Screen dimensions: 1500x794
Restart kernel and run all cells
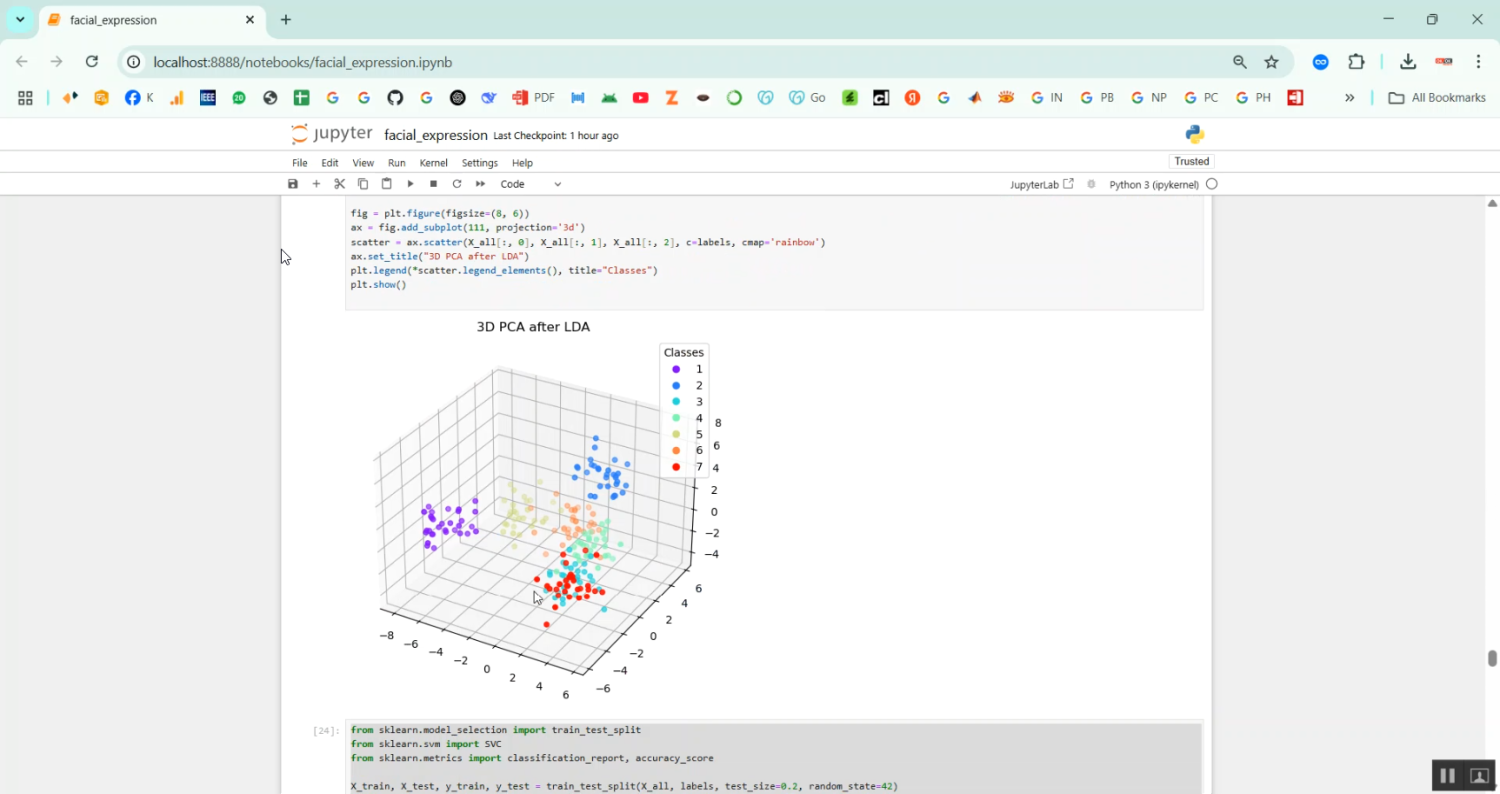[x=480, y=184]
